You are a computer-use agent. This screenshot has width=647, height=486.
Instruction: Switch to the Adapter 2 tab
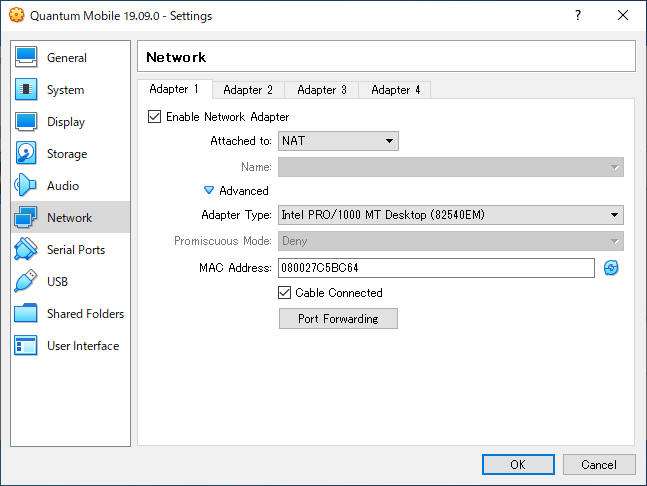(248, 90)
